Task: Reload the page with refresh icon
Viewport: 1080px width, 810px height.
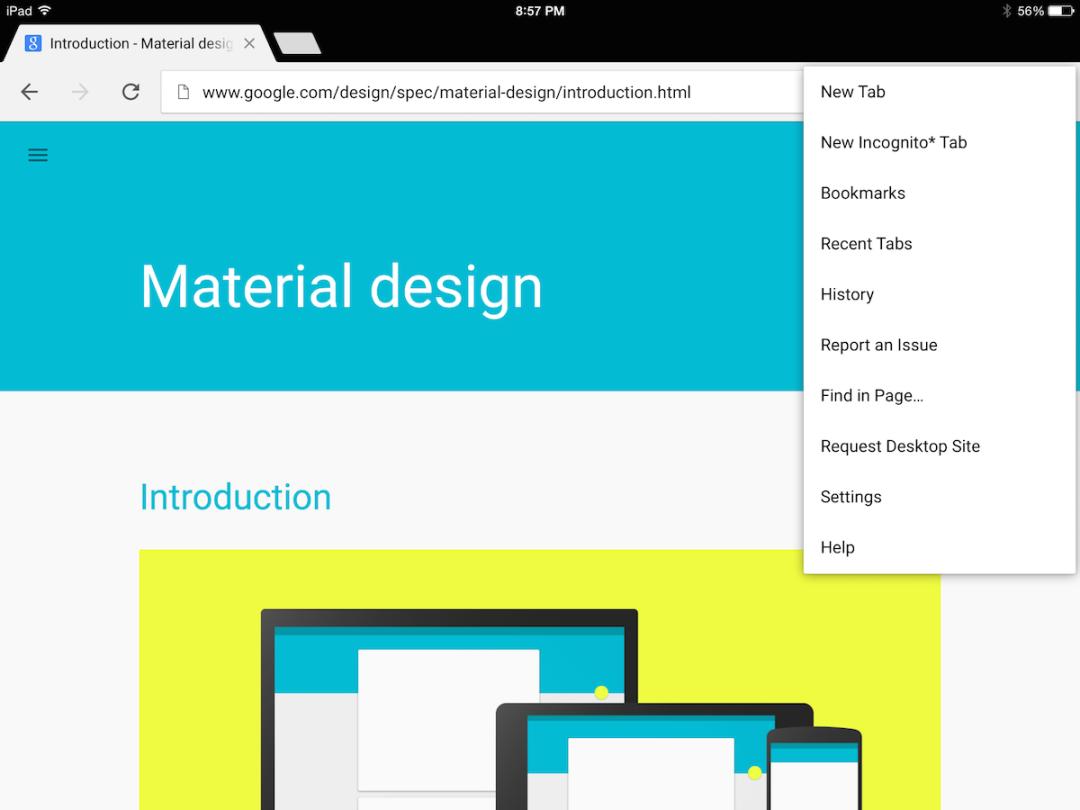Action: click(130, 92)
